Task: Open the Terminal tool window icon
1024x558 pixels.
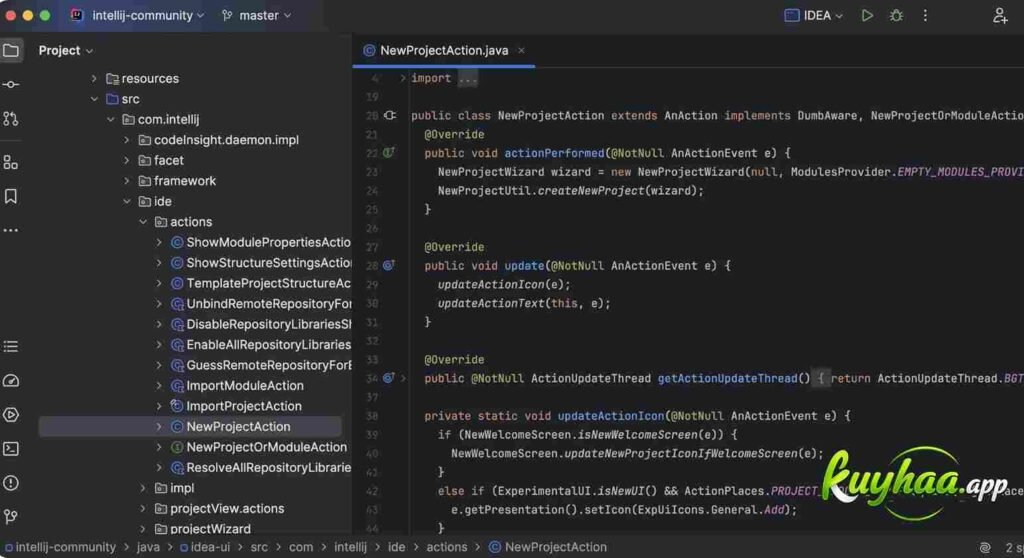Action: (x=11, y=449)
